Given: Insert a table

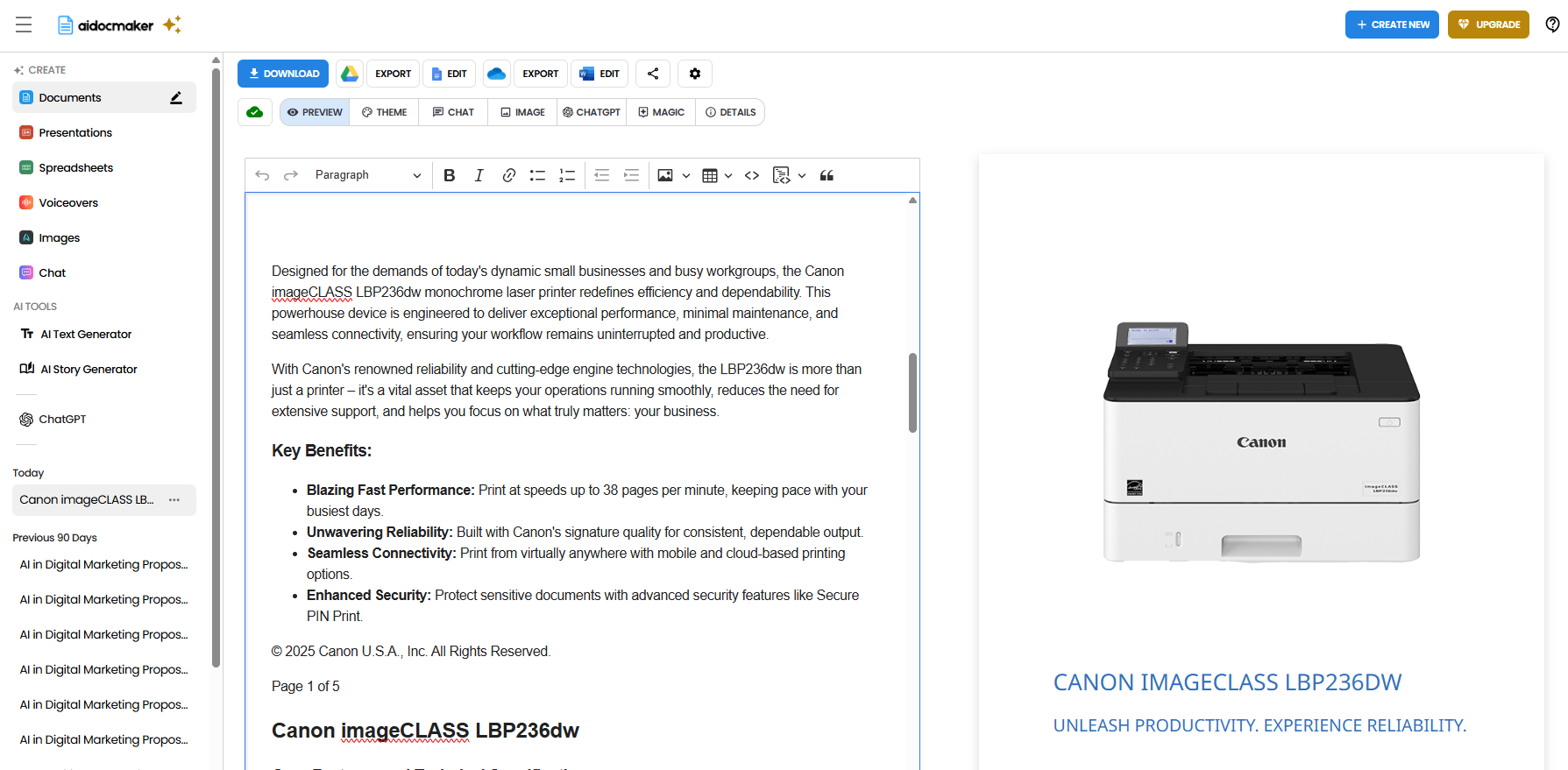Looking at the screenshot, I should [710, 175].
